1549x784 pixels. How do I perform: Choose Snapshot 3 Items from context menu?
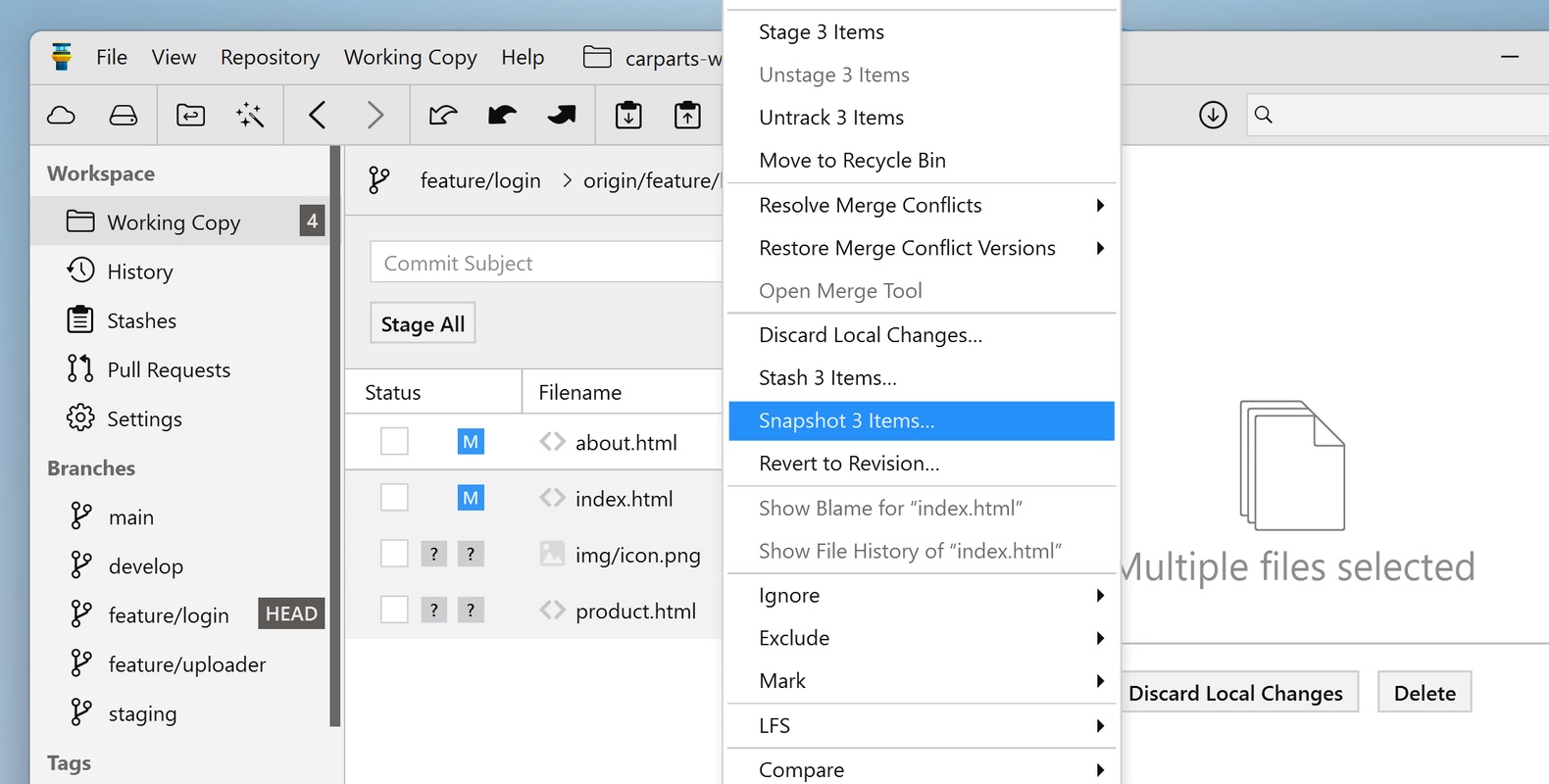pos(922,421)
